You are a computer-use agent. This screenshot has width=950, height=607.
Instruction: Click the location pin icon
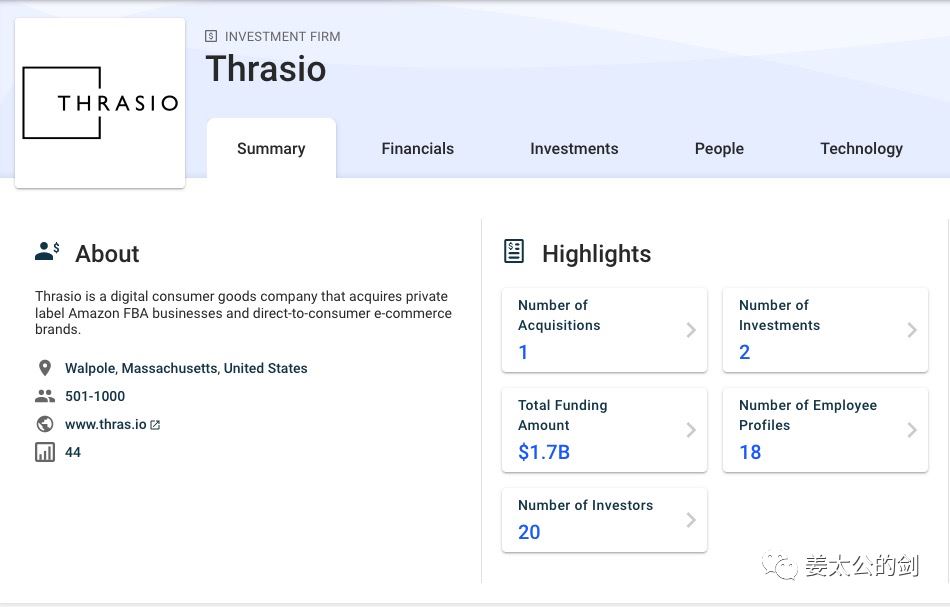[x=44, y=368]
